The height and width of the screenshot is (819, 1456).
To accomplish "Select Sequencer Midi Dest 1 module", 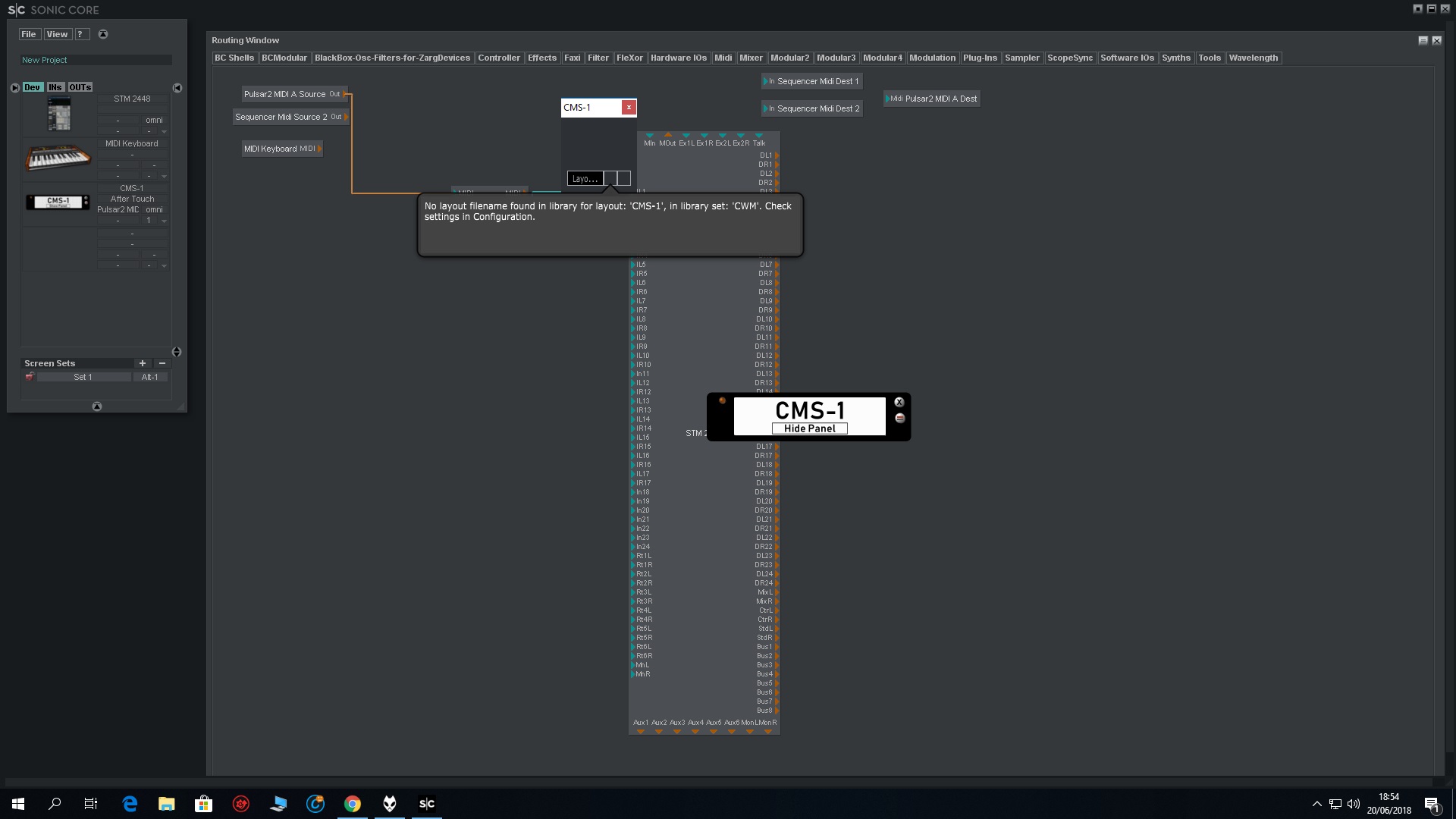I will [812, 81].
